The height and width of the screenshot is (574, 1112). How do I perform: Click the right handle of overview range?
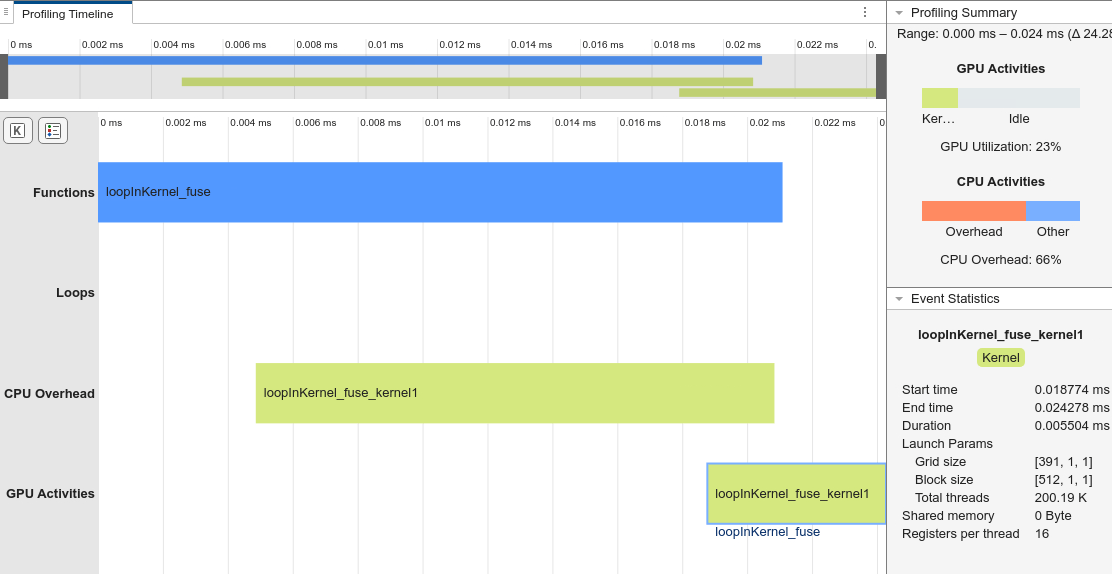coord(881,76)
